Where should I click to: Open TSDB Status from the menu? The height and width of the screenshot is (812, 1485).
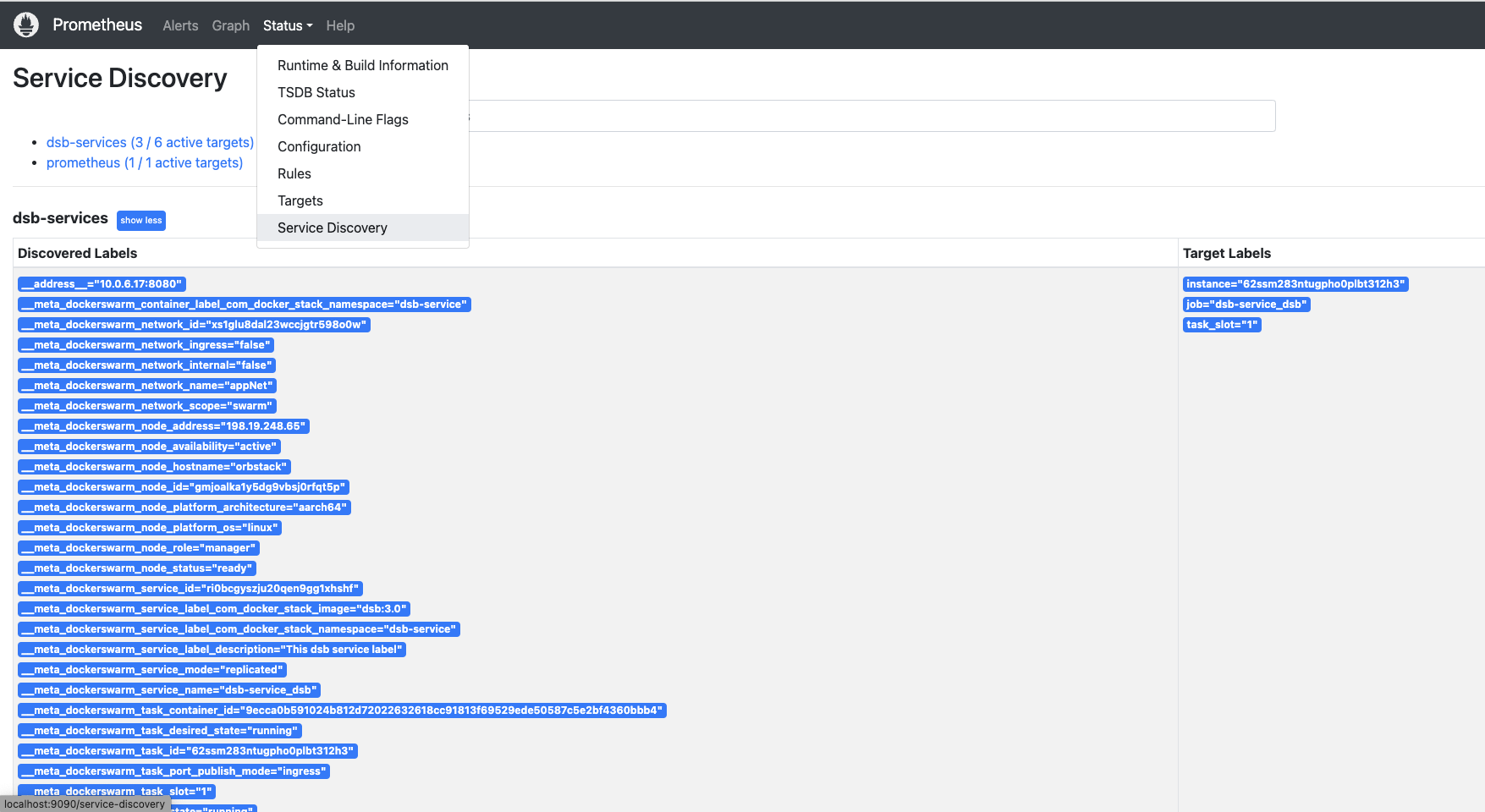coord(316,92)
